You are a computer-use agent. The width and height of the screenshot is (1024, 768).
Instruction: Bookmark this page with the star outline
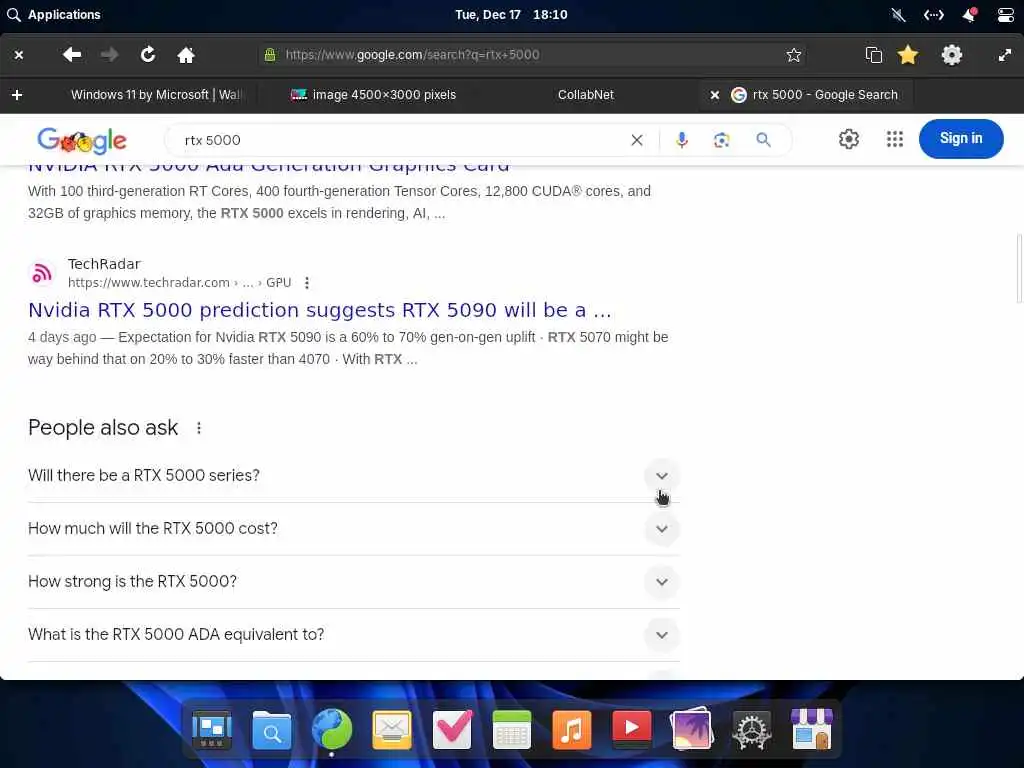point(793,55)
